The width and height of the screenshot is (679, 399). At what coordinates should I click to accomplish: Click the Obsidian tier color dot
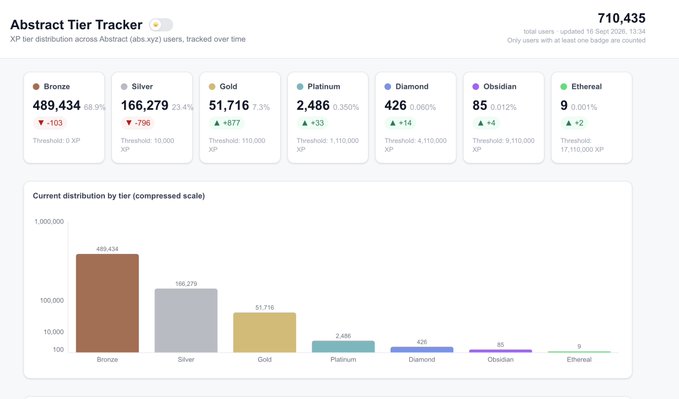[x=475, y=87]
